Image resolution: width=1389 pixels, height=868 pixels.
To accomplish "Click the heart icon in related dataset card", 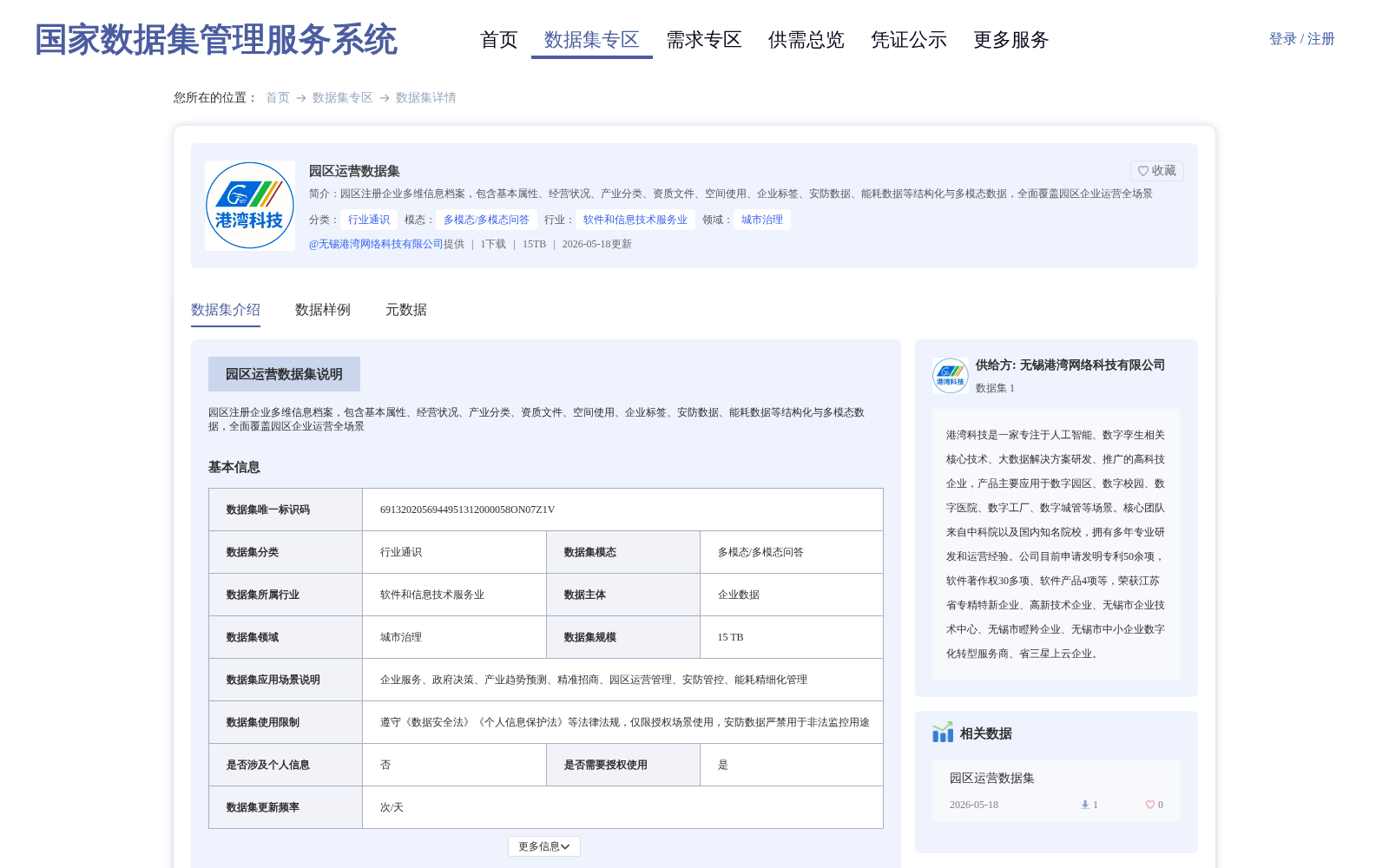I will click(x=1150, y=805).
